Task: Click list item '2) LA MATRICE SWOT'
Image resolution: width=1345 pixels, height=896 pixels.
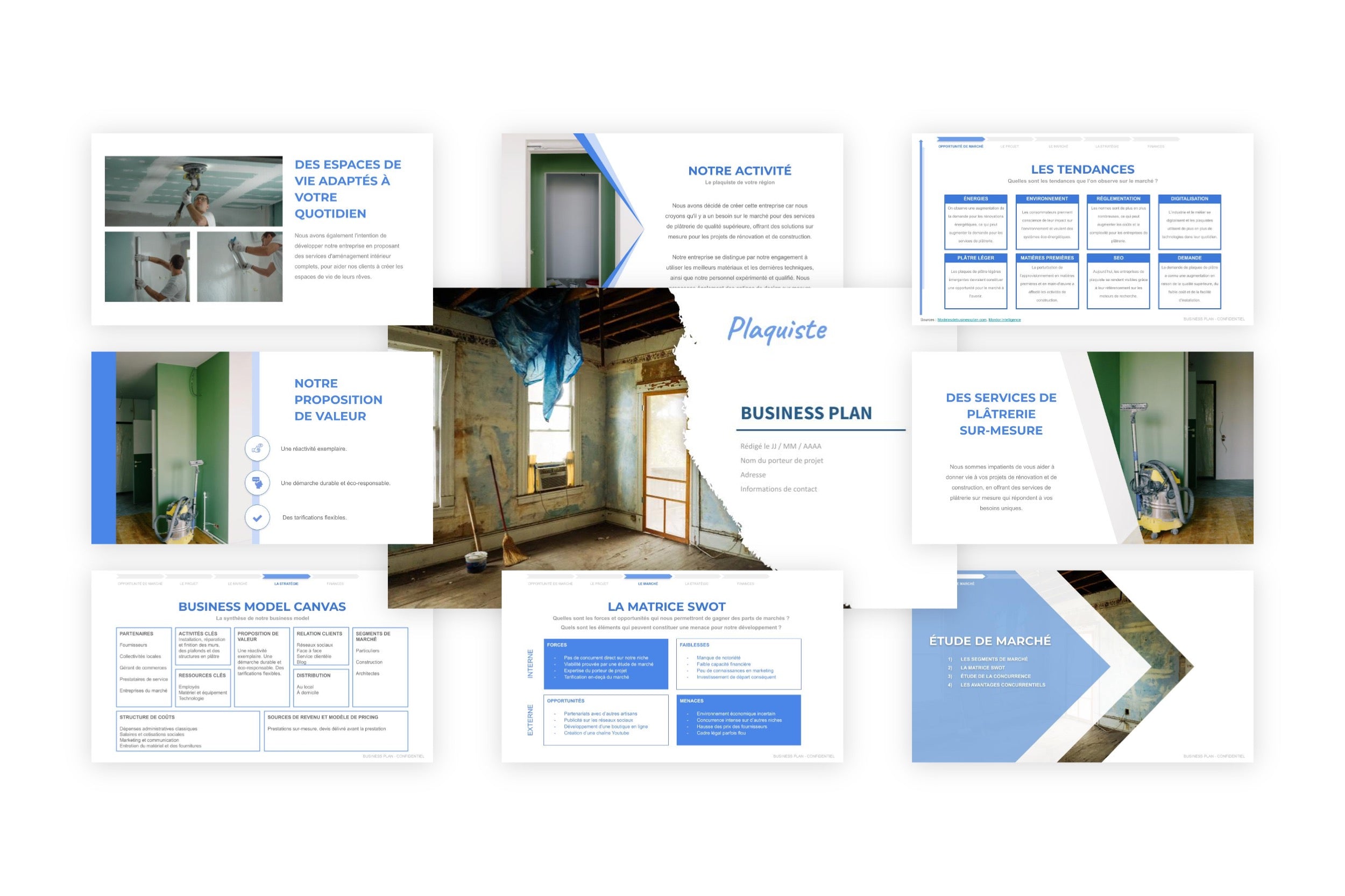Action: [x=976, y=667]
